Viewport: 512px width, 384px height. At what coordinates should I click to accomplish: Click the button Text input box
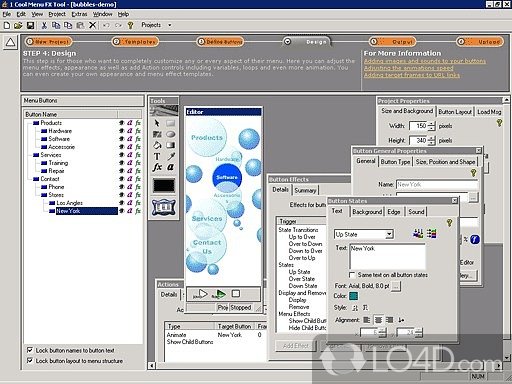click(x=387, y=256)
